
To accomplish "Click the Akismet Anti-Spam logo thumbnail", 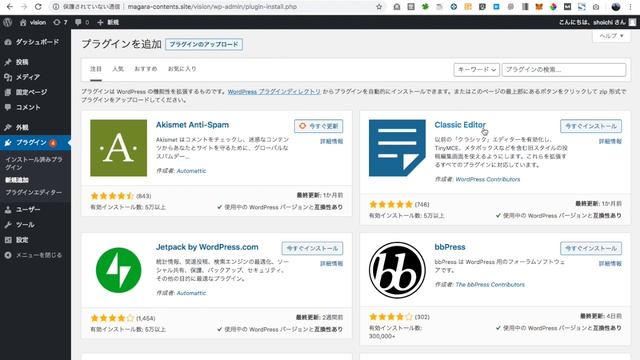I will point(118,148).
